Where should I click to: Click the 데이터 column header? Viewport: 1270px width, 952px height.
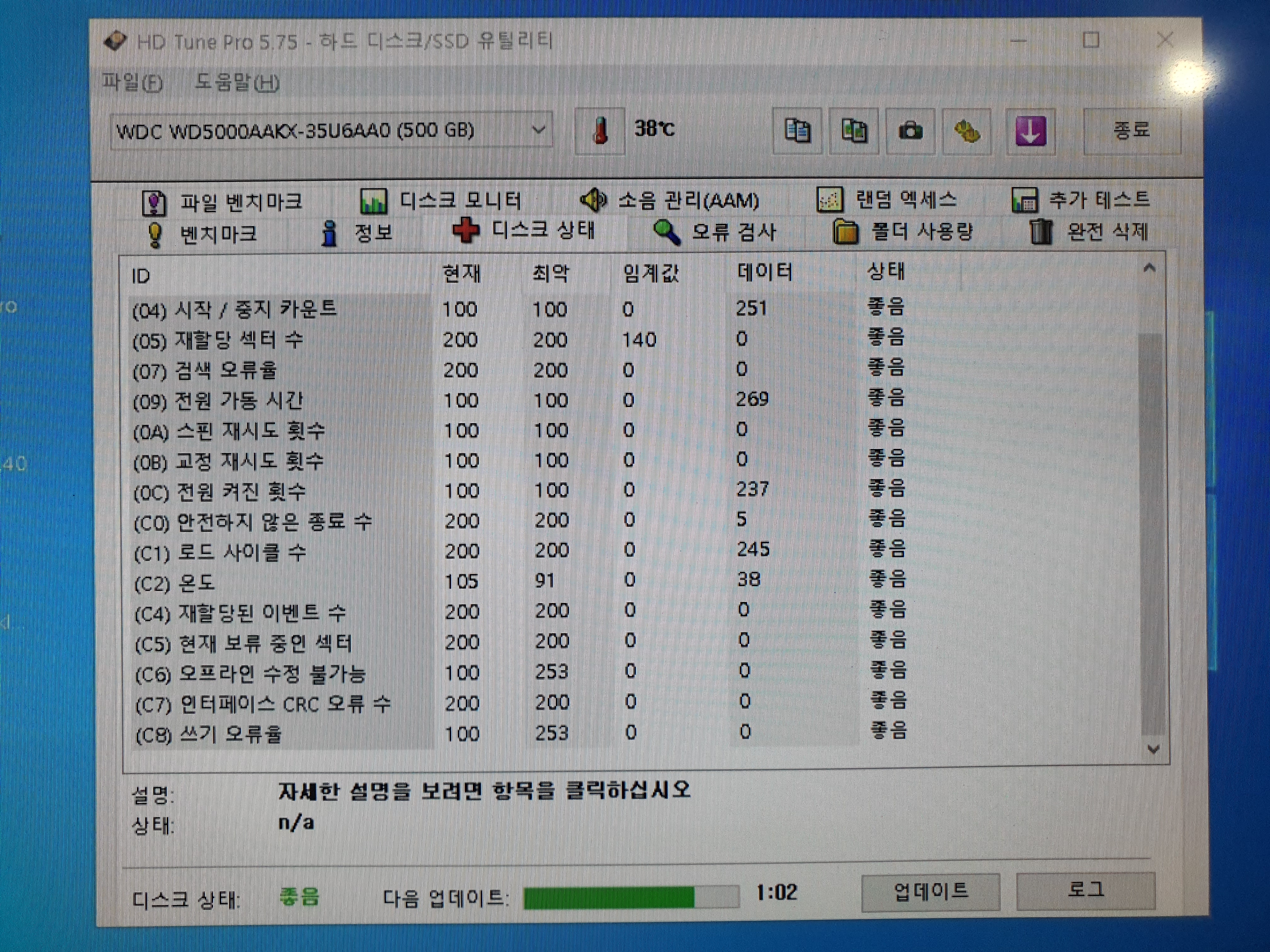click(x=765, y=271)
